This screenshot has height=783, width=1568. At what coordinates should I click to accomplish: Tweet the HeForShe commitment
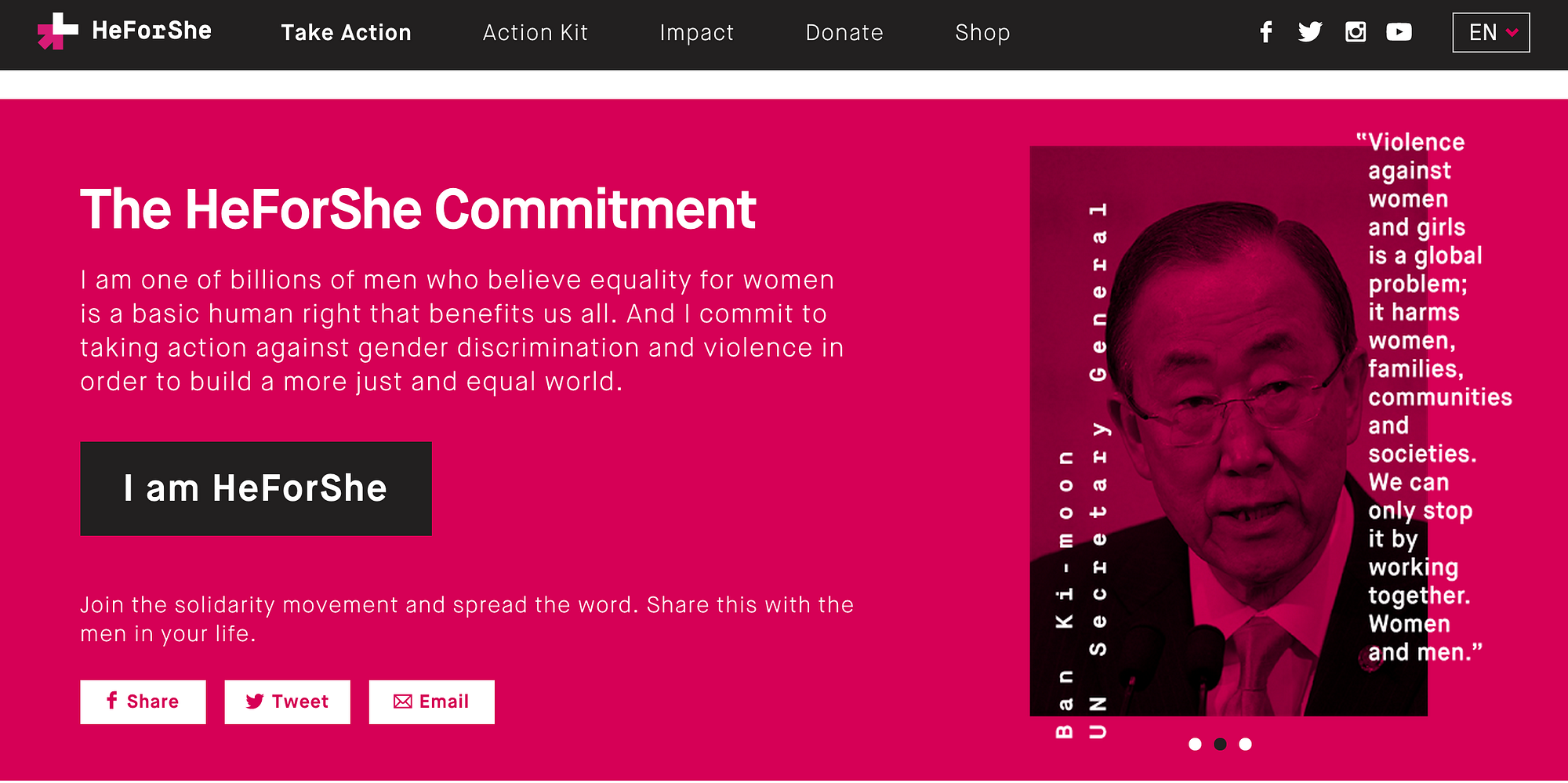[x=287, y=701]
